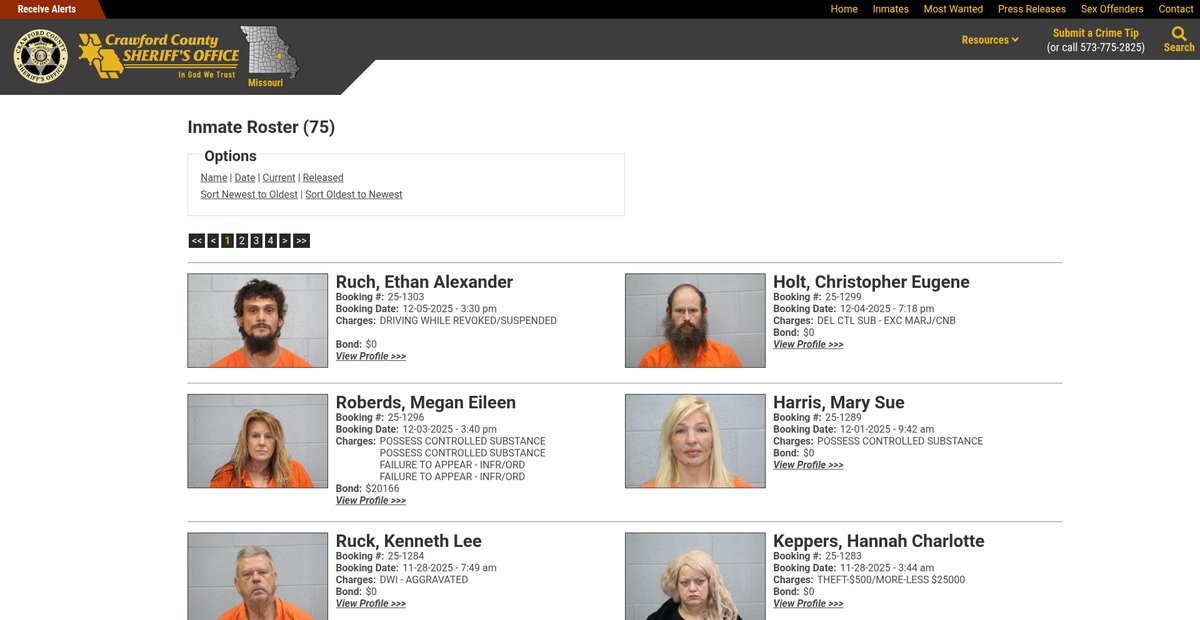Click charge THEFT-$500/MORE-LESS $25000
The width and height of the screenshot is (1200, 620).
point(891,580)
